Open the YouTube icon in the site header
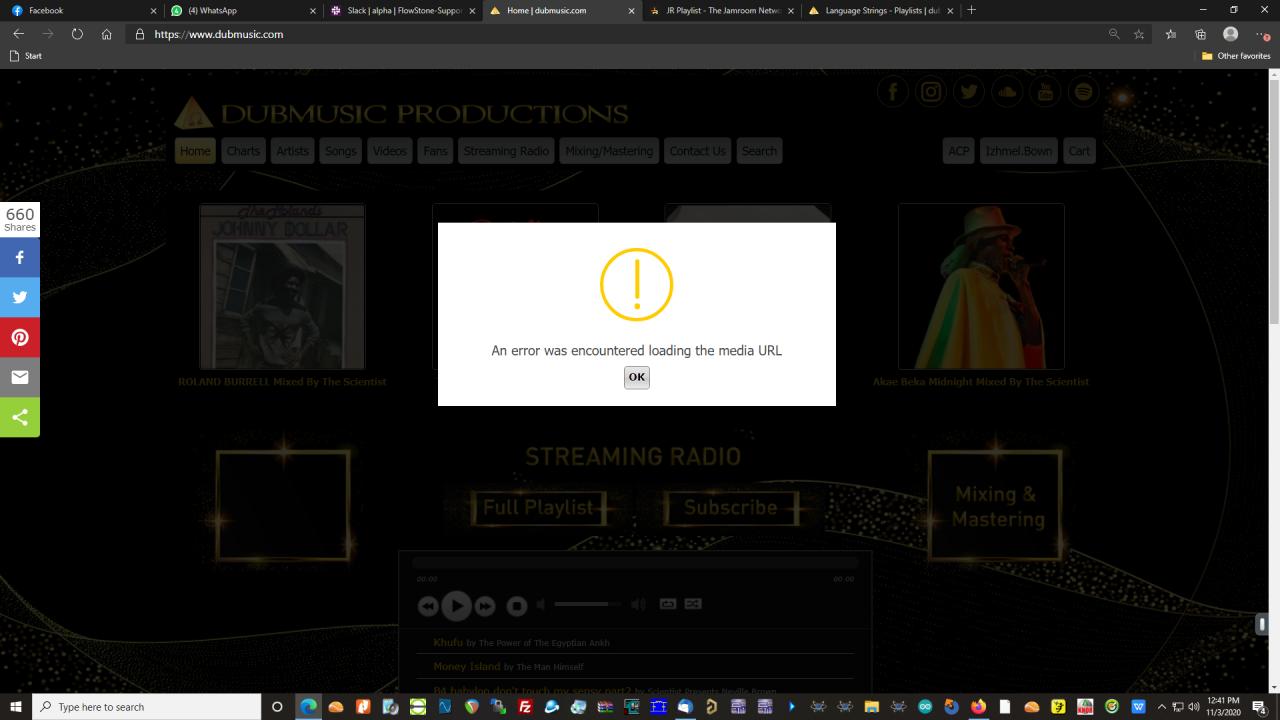Viewport: 1280px width, 720px height. 1045,93
